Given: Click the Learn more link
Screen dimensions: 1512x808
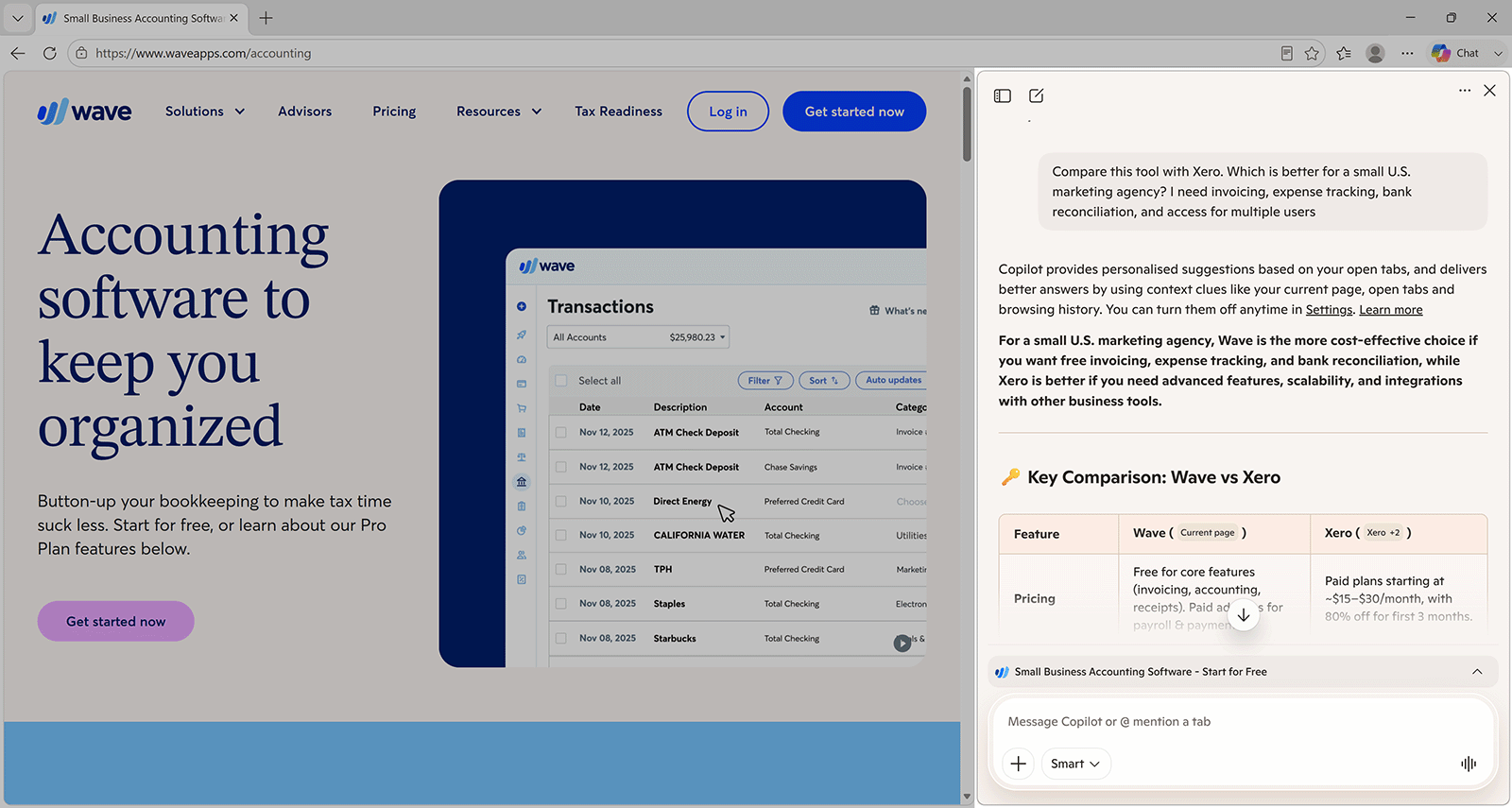Looking at the screenshot, I should point(1391,310).
